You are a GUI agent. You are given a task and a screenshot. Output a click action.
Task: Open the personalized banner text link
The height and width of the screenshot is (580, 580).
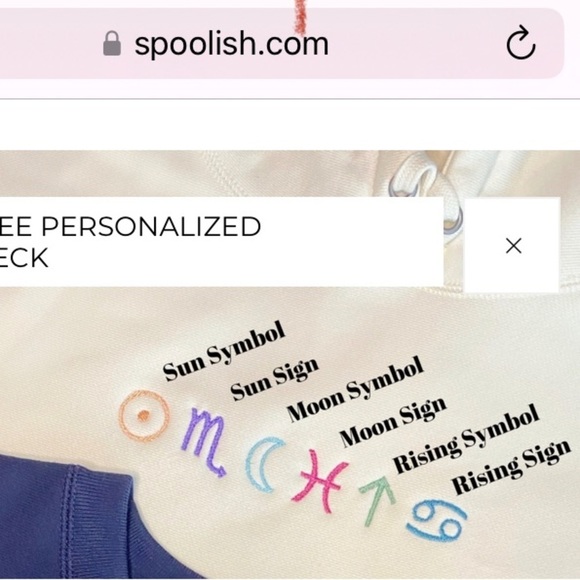[x=131, y=242]
